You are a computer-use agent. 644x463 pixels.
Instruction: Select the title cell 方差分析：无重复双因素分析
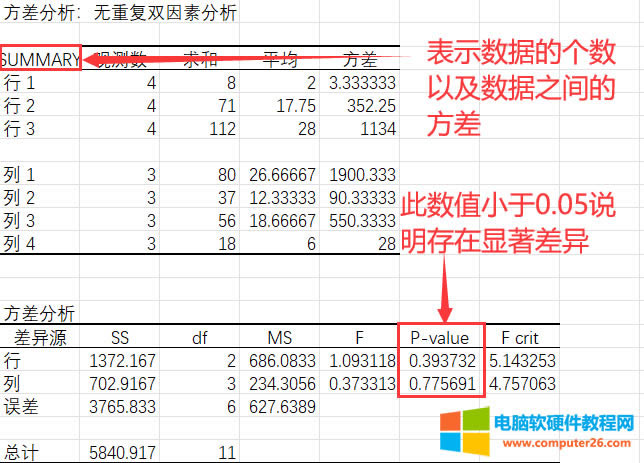(120, 12)
